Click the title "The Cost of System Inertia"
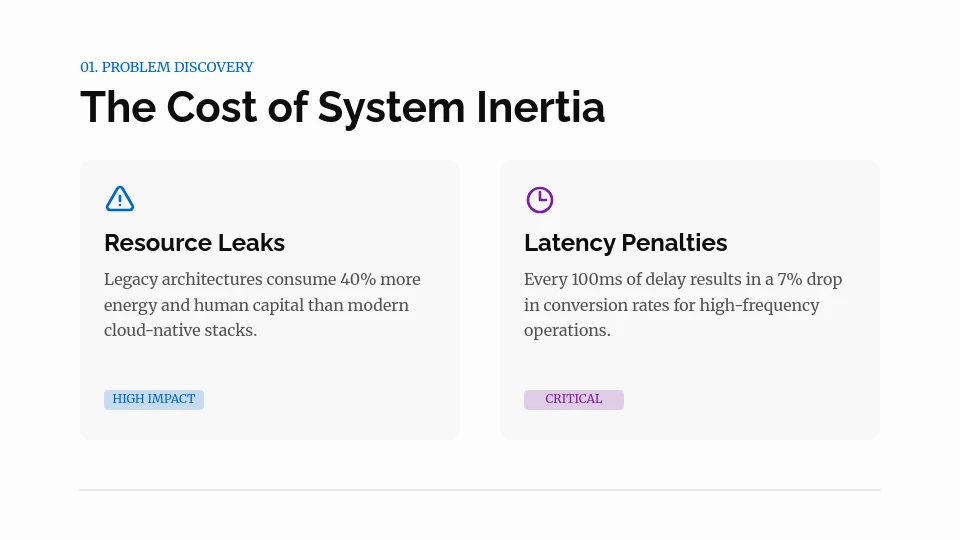 pyautogui.click(x=342, y=107)
